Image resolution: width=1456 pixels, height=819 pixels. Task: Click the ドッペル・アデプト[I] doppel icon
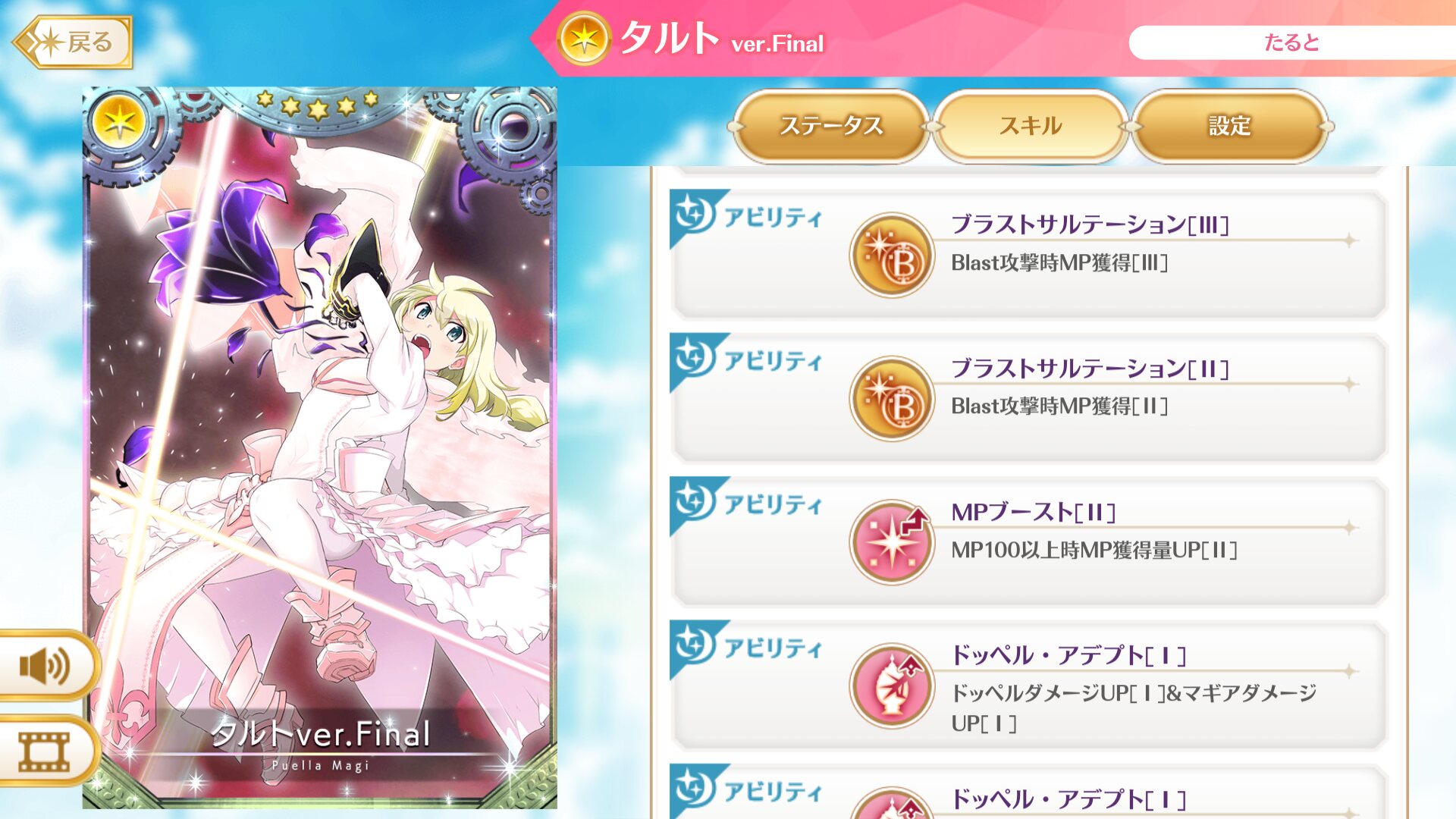point(892,686)
